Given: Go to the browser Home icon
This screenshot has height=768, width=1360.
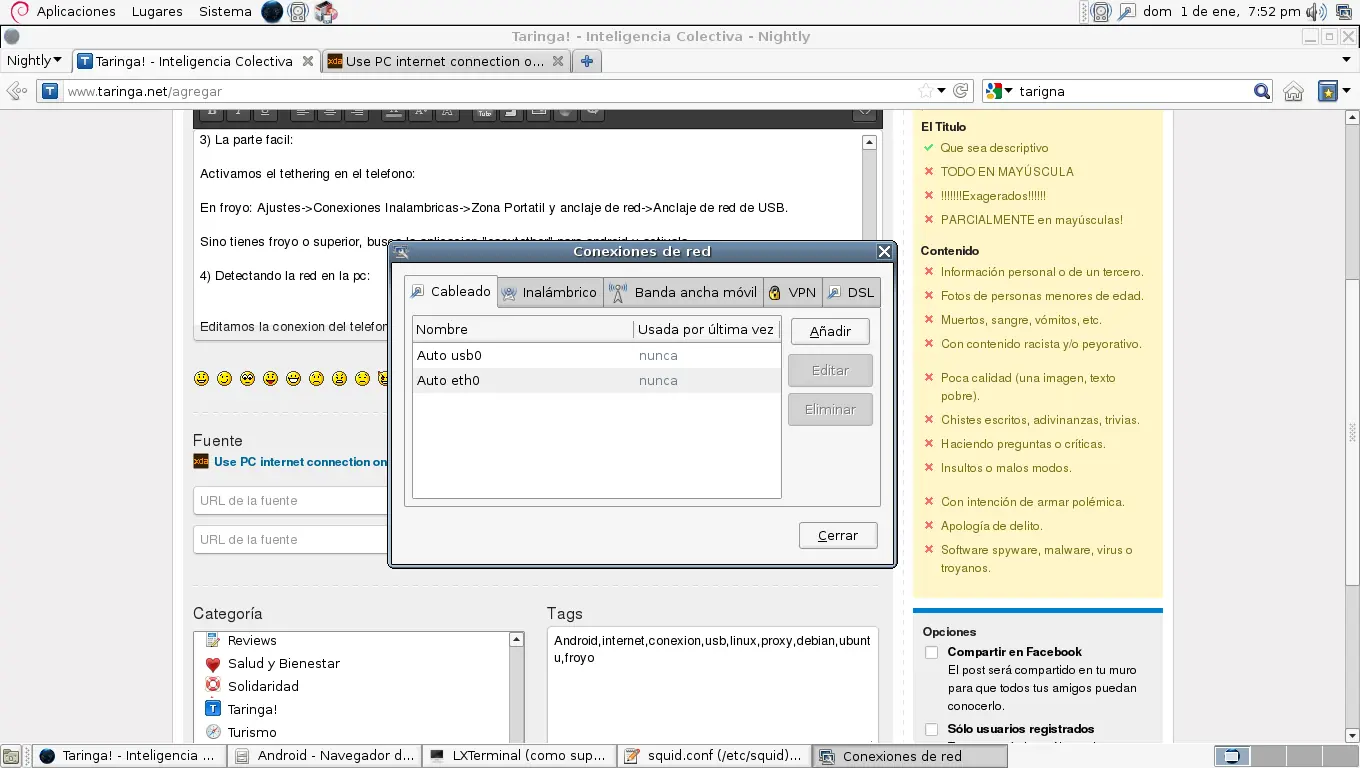Looking at the screenshot, I should [x=1293, y=91].
